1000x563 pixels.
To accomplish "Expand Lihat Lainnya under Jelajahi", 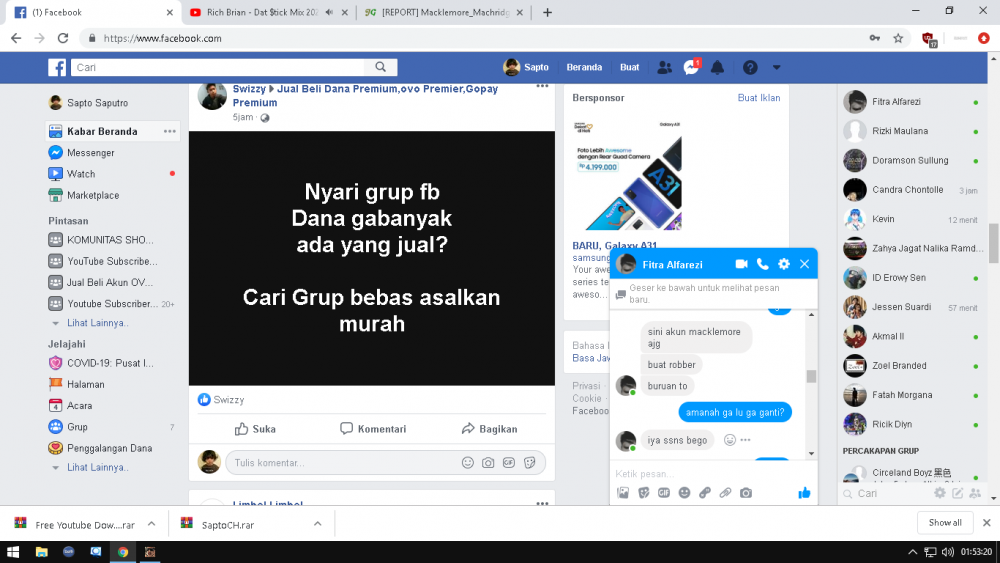I will point(98,467).
